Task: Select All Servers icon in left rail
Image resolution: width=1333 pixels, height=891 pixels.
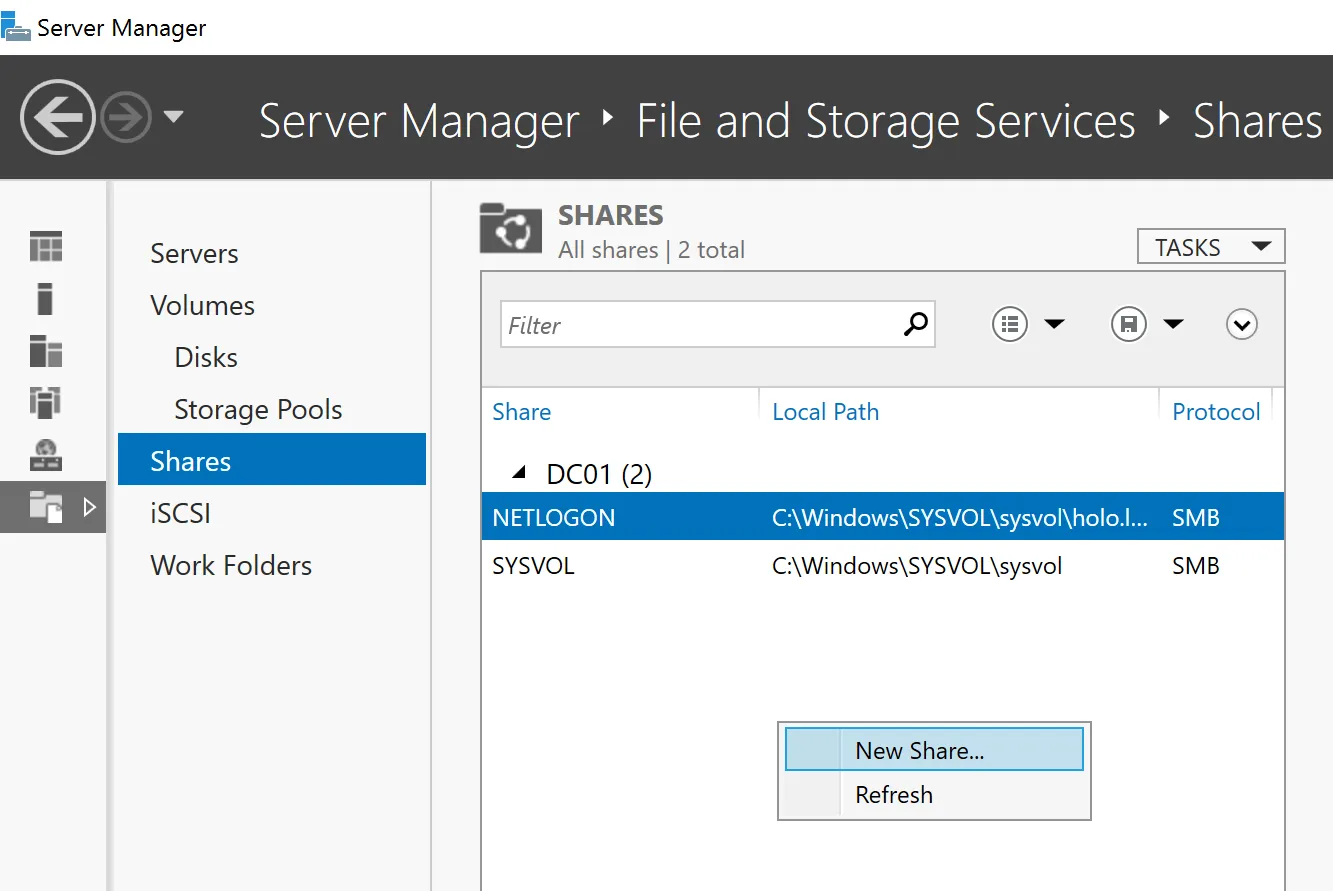Action: tap(46, 350)
